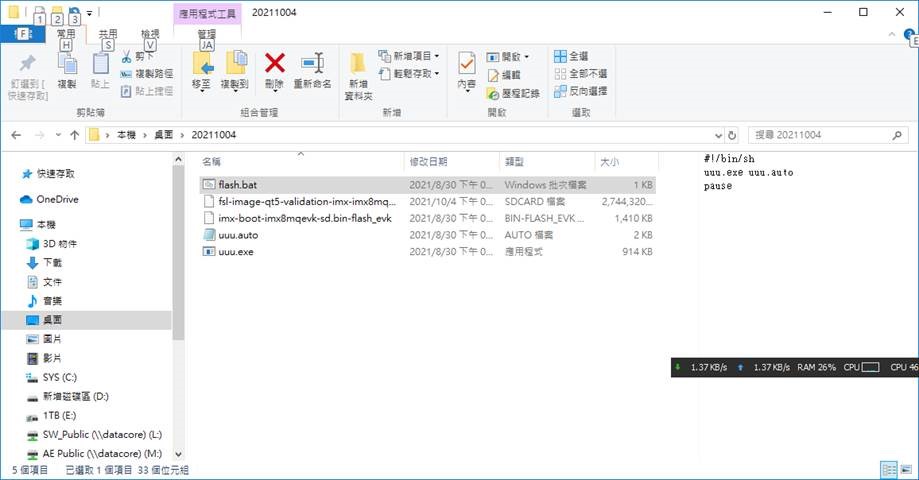Click the Properties checkmark icon

coord(466,64)
